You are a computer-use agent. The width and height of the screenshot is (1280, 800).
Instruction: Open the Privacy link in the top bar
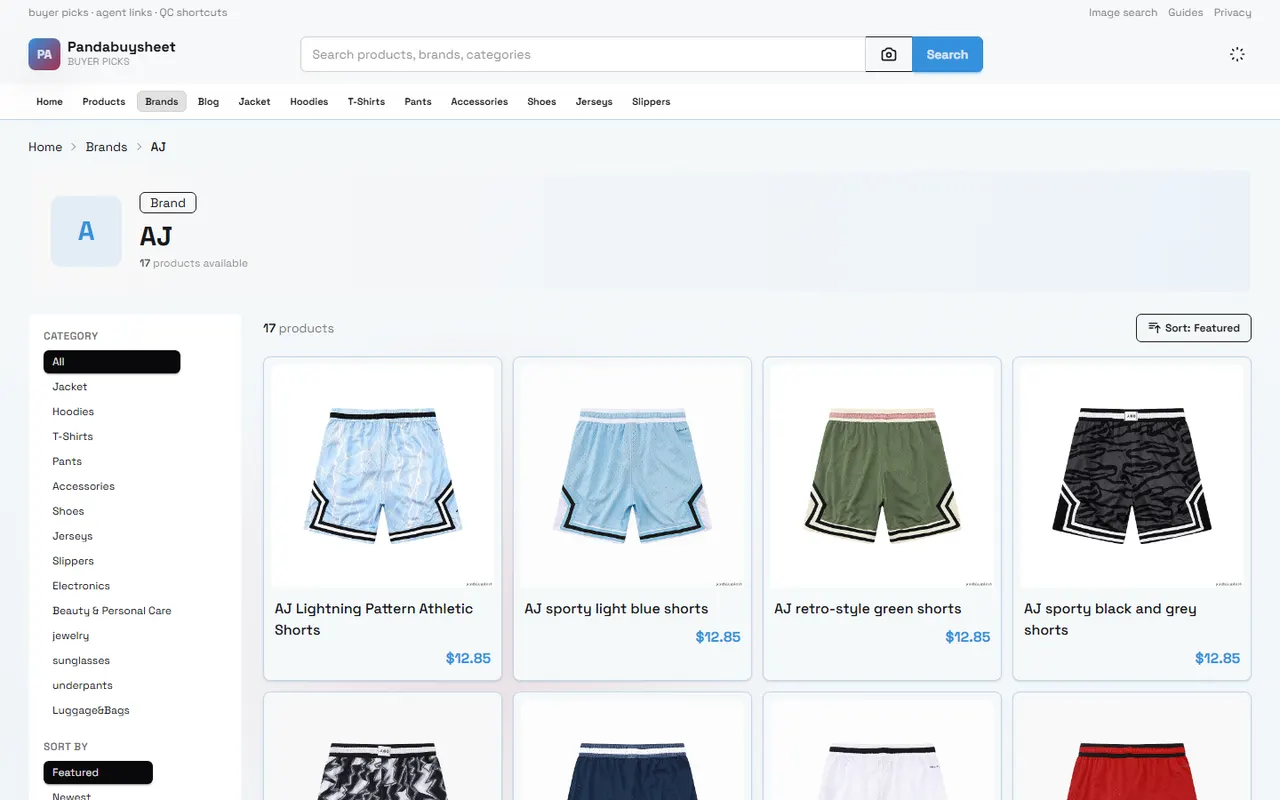[x=1233, y=13]
